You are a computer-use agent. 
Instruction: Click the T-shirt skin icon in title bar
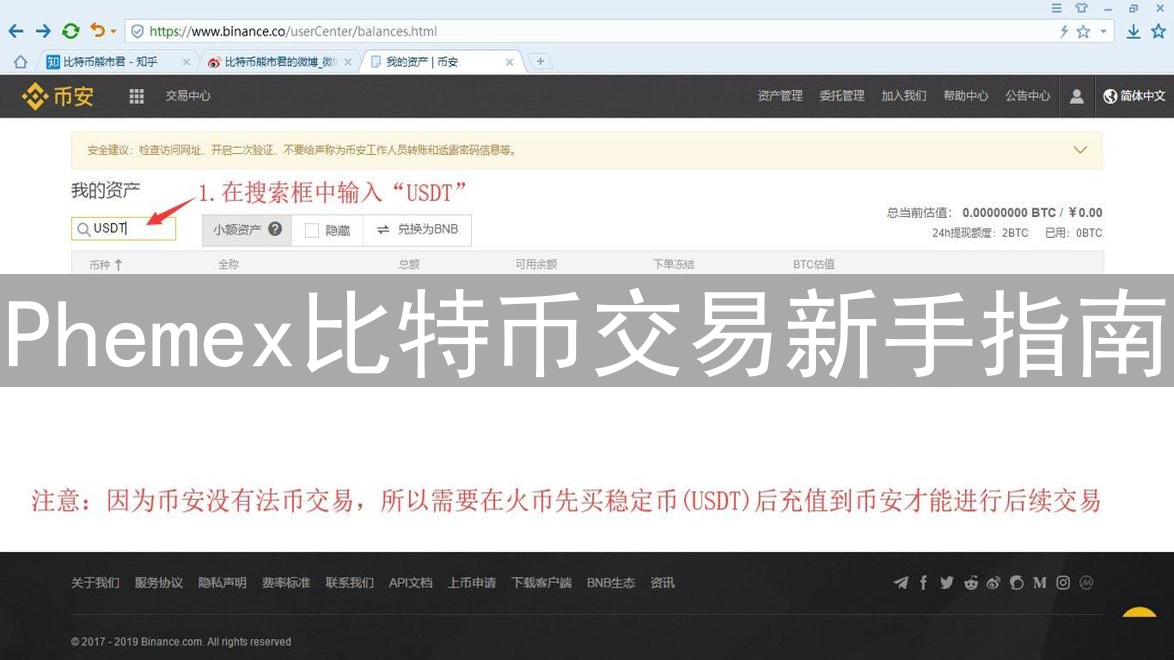tap(1081, 8)
